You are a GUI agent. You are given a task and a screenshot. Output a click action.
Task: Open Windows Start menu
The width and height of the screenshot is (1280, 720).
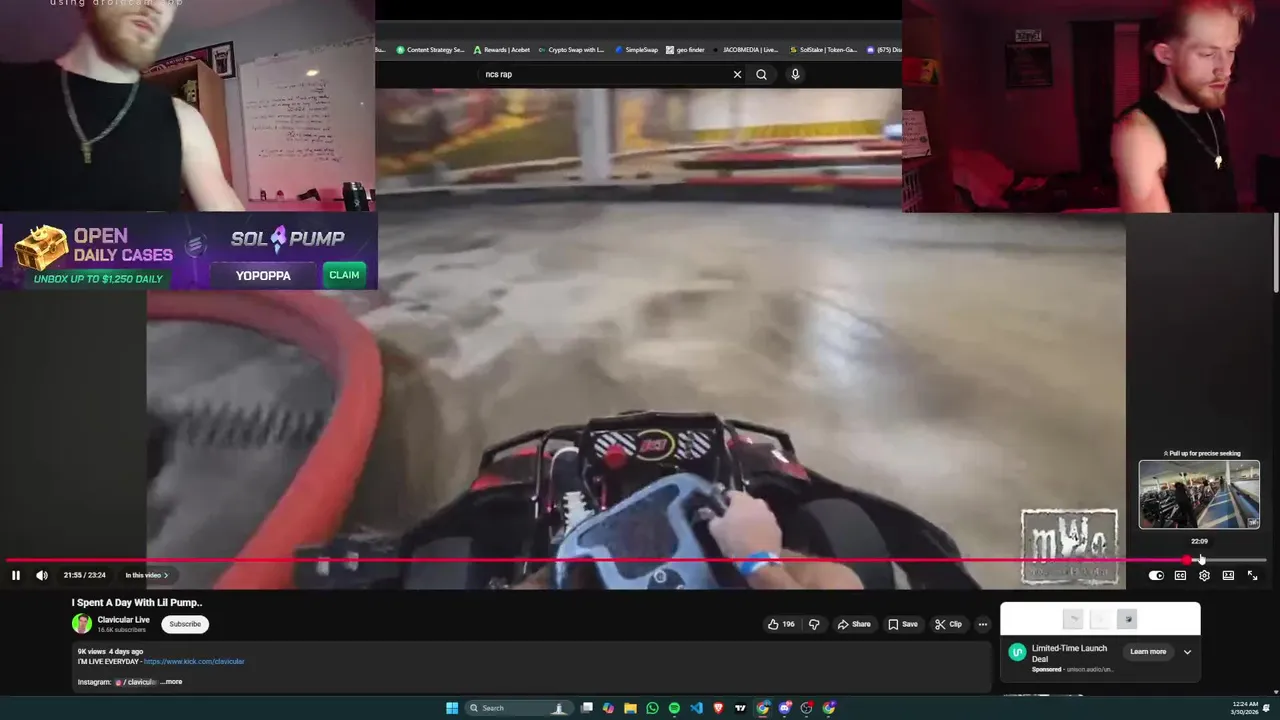coord(452,708)
